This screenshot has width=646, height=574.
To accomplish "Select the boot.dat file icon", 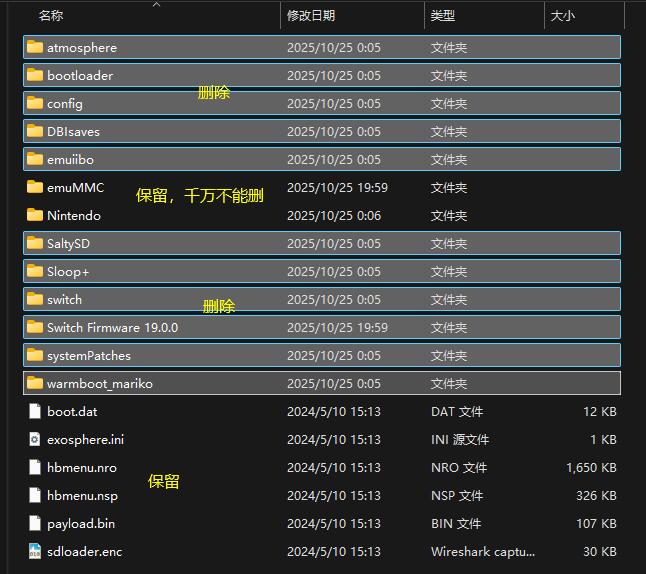I will (x=35, y=411).
